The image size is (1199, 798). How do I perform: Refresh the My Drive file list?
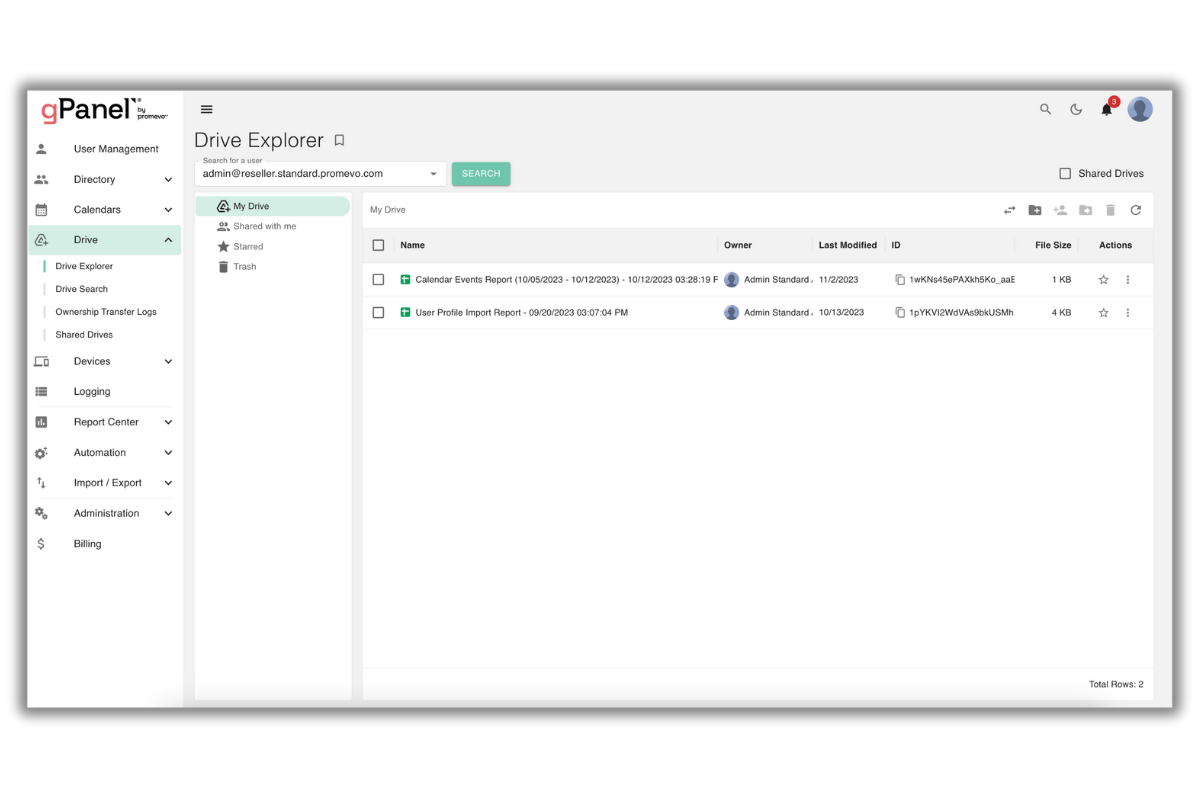point(1136,210)
